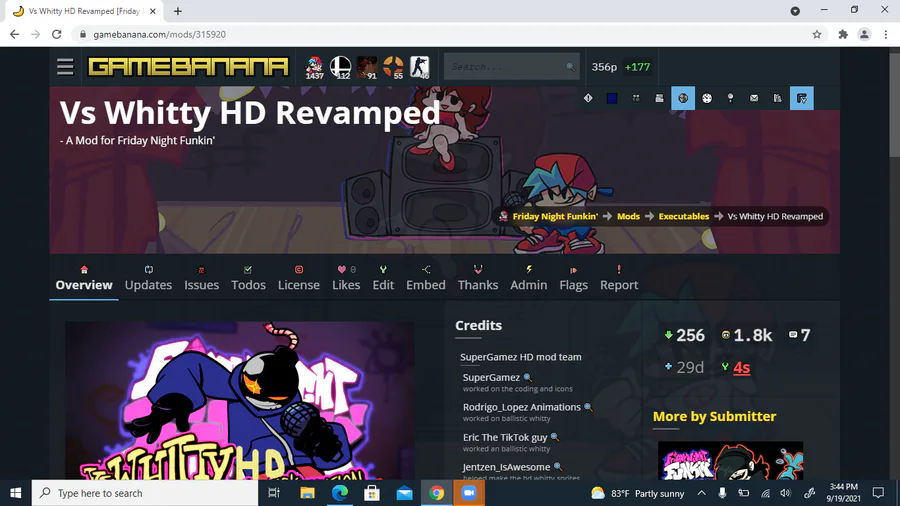Open Rodrigo_Lopez Animations credit profile
The width and height of the screenshot is (900, 506).
[x=522, y=407]
